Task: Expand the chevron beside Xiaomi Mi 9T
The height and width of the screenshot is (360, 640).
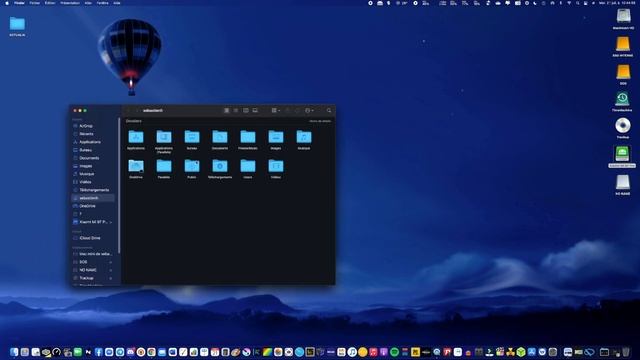Action: (111, 222)
